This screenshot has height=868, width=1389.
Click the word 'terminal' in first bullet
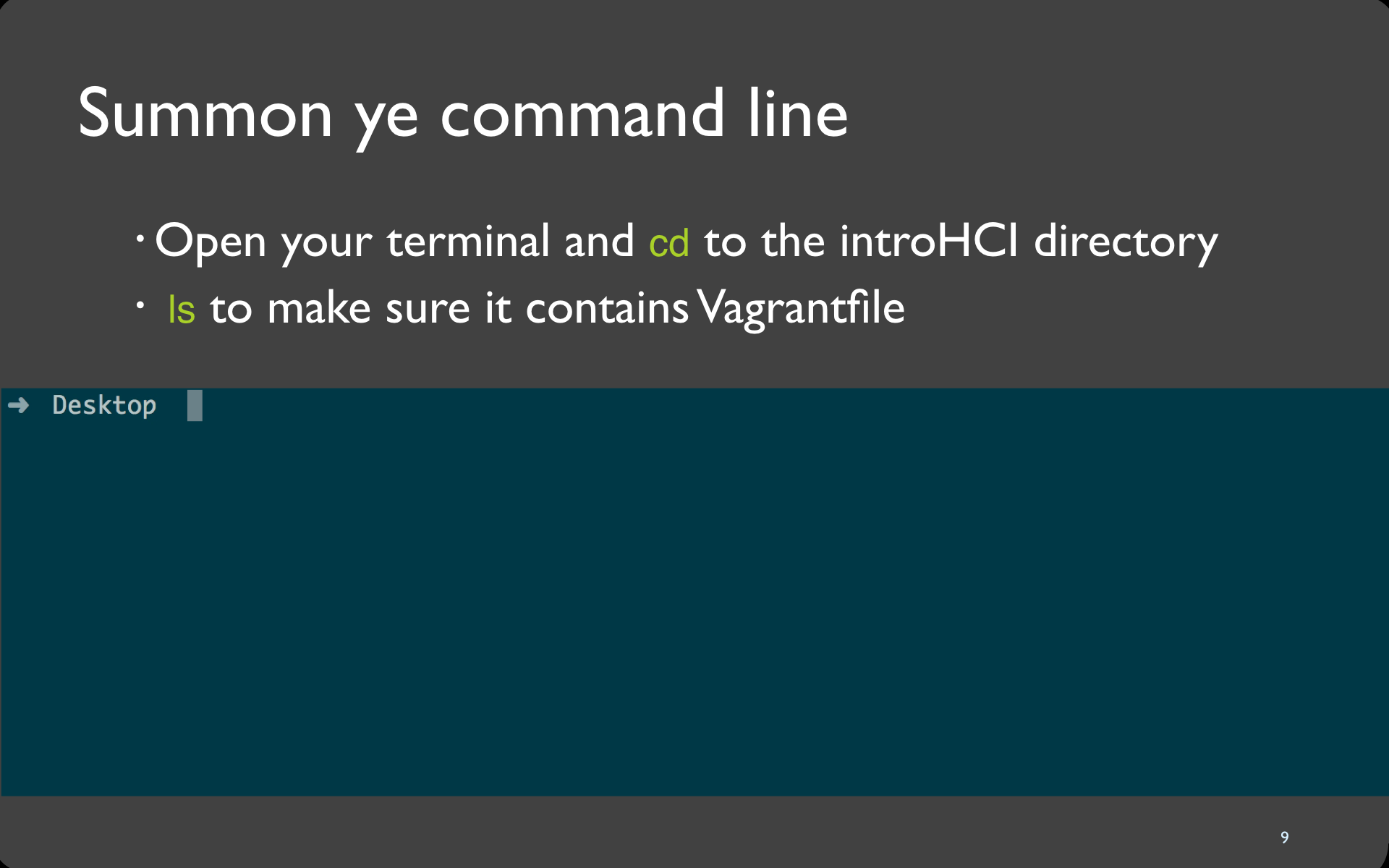coord(468,241)
